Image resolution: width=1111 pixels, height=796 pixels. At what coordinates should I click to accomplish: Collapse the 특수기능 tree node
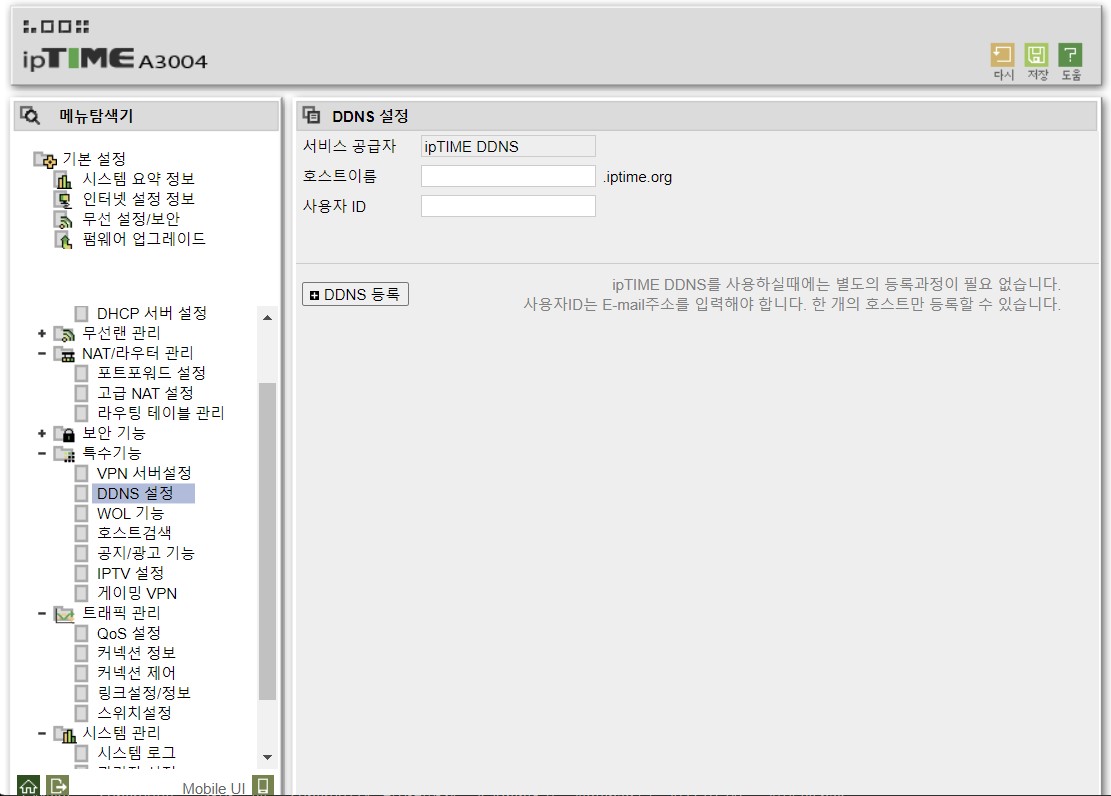[x=42, y=453]
